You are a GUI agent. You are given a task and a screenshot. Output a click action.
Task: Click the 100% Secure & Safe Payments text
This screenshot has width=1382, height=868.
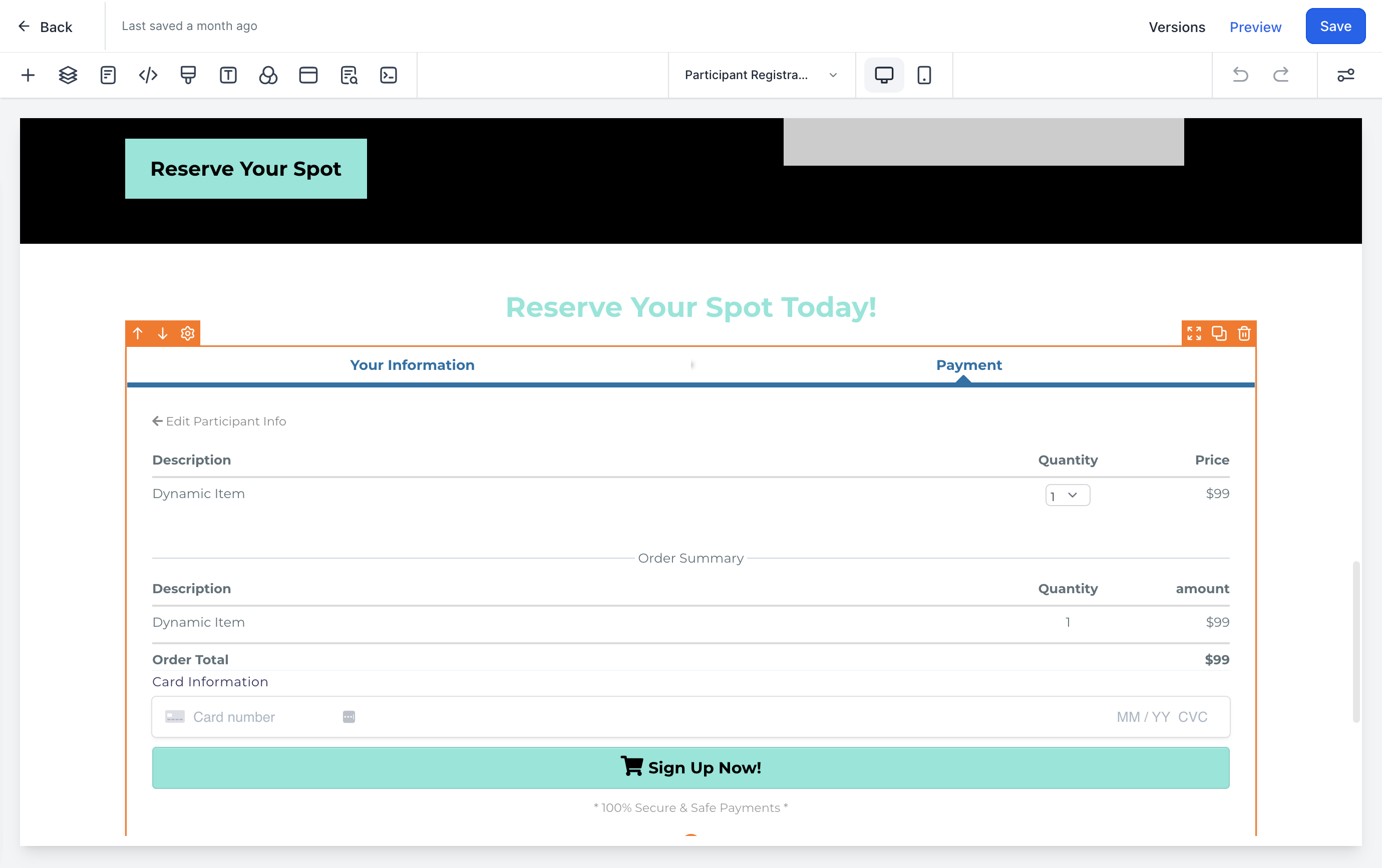point(690,808)
